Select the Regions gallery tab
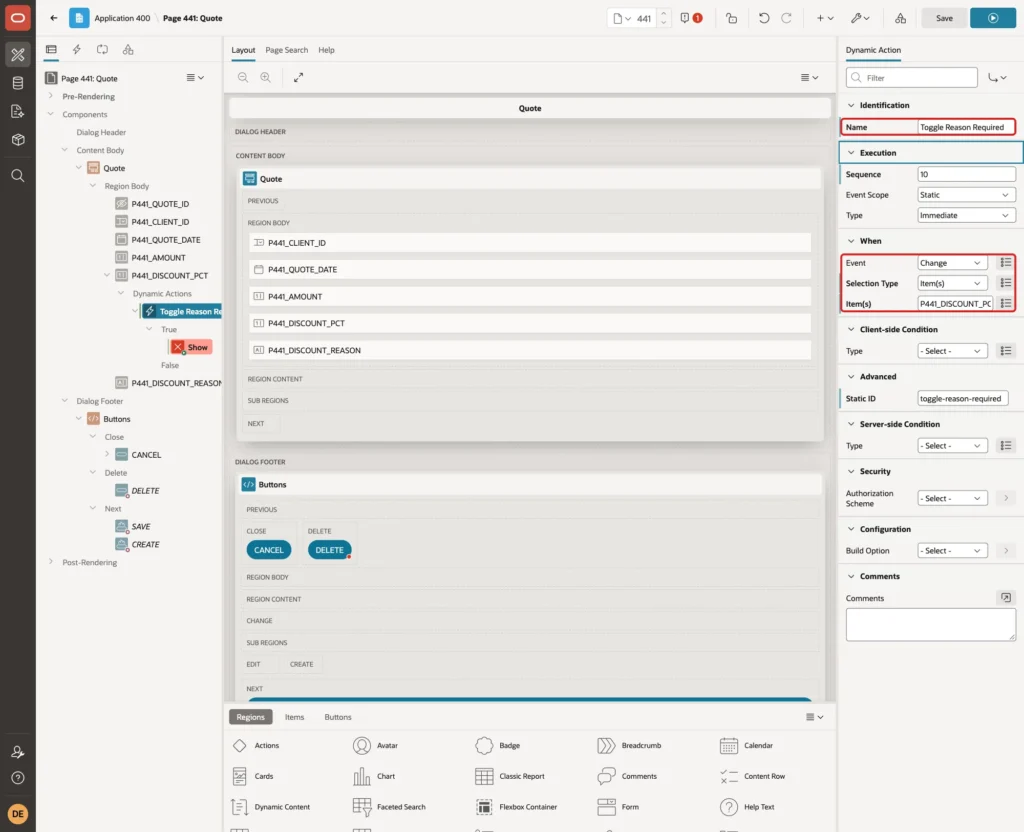Image resolution: width=1024 pixels, height=832 pixels. tap(250, 717)
